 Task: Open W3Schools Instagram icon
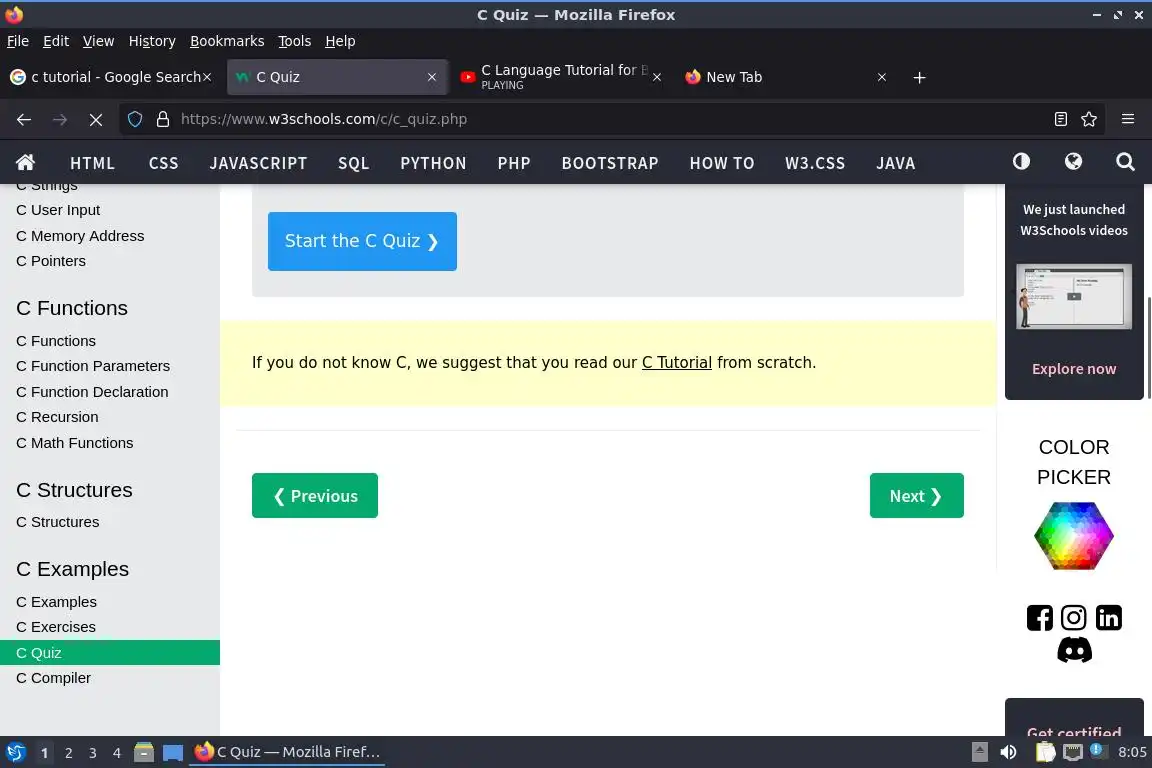click(x=1073, y=618)
